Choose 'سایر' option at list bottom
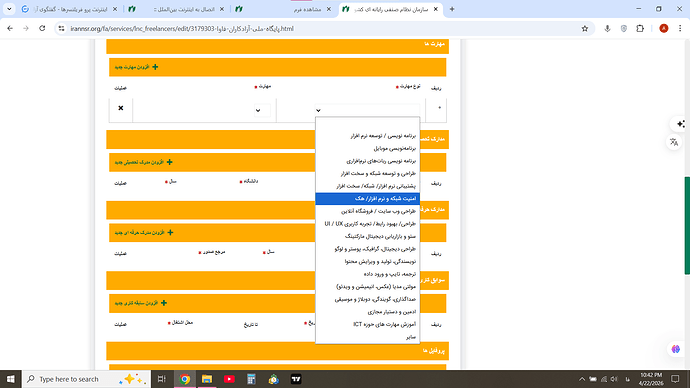Viewport: 690px width, 388px height. pyautogui.click(x=367, y=337)
